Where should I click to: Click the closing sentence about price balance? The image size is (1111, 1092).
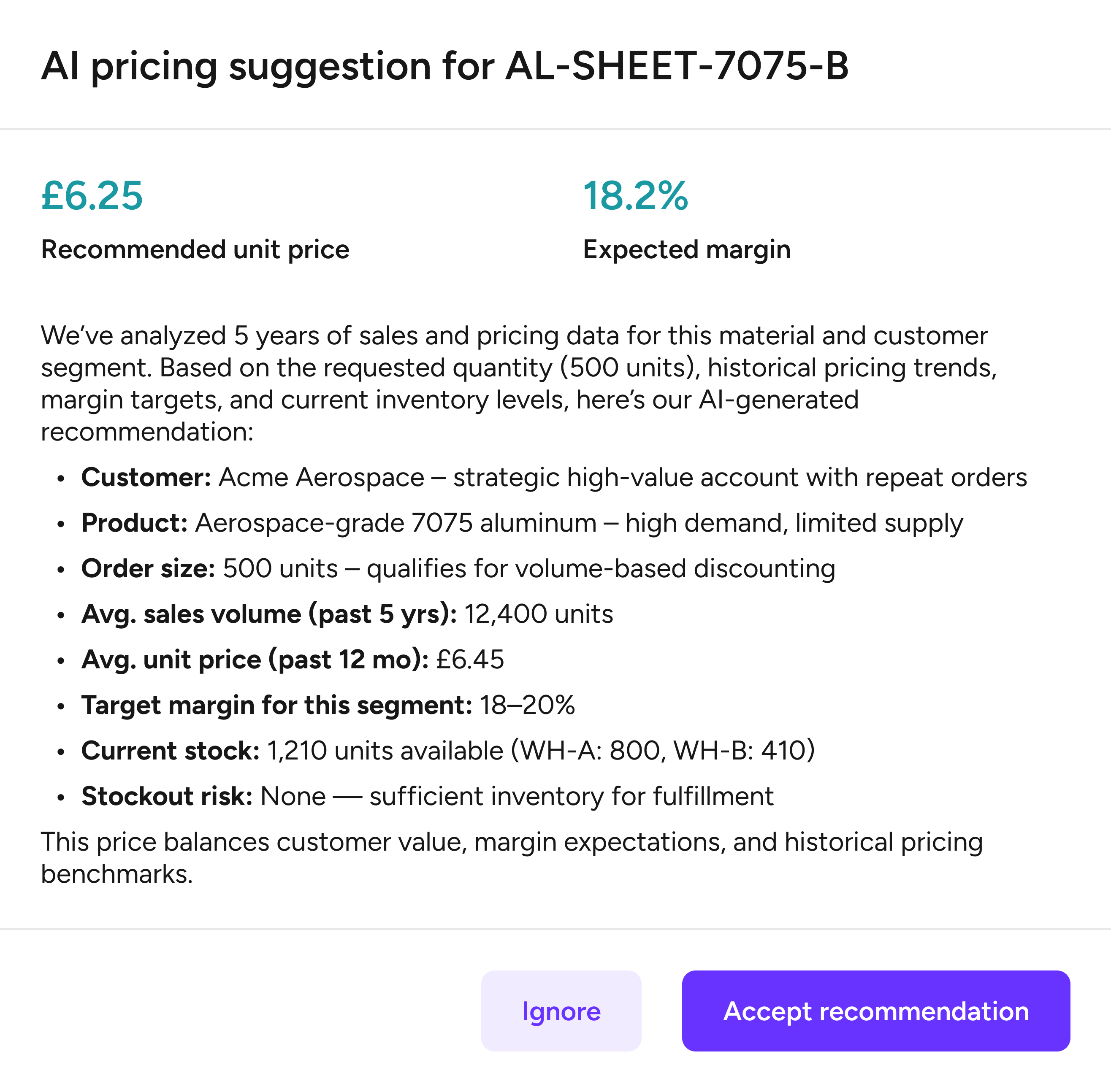(x=511, y=857)
